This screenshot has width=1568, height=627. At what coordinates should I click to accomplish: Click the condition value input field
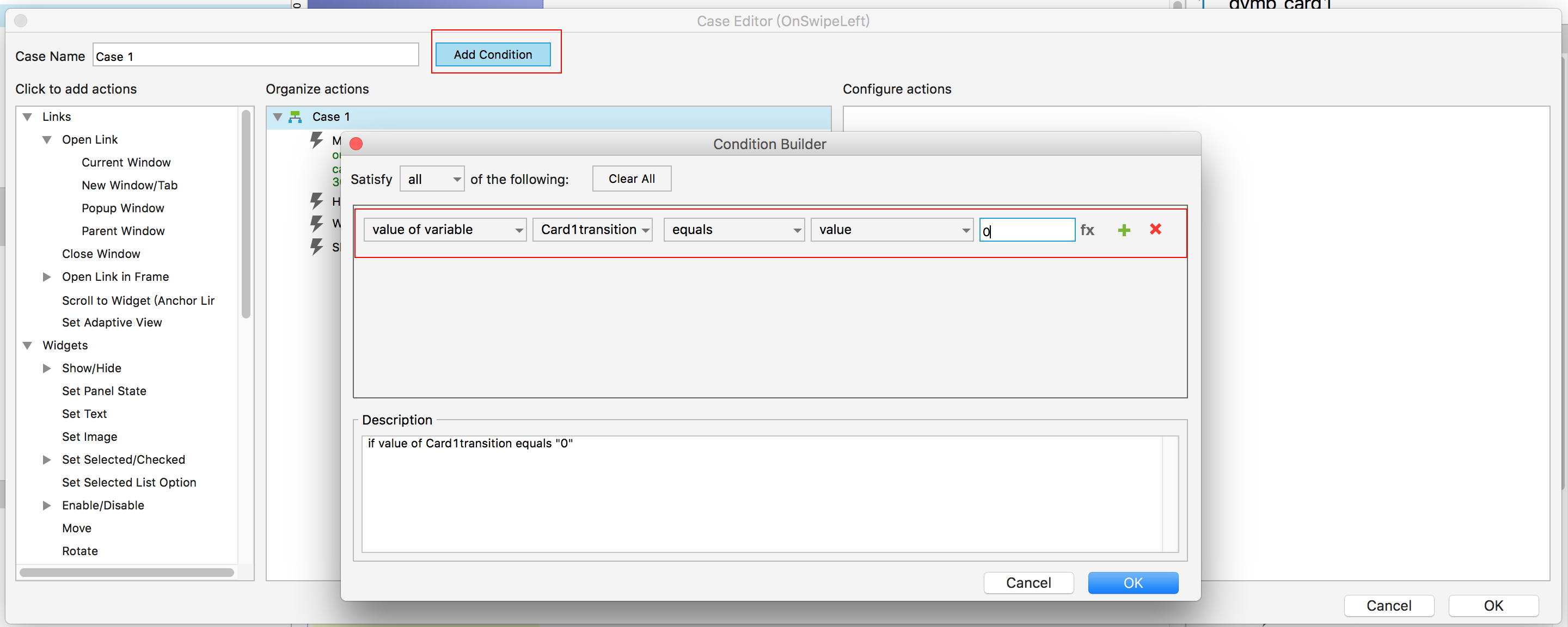[x=1027, y=230]
